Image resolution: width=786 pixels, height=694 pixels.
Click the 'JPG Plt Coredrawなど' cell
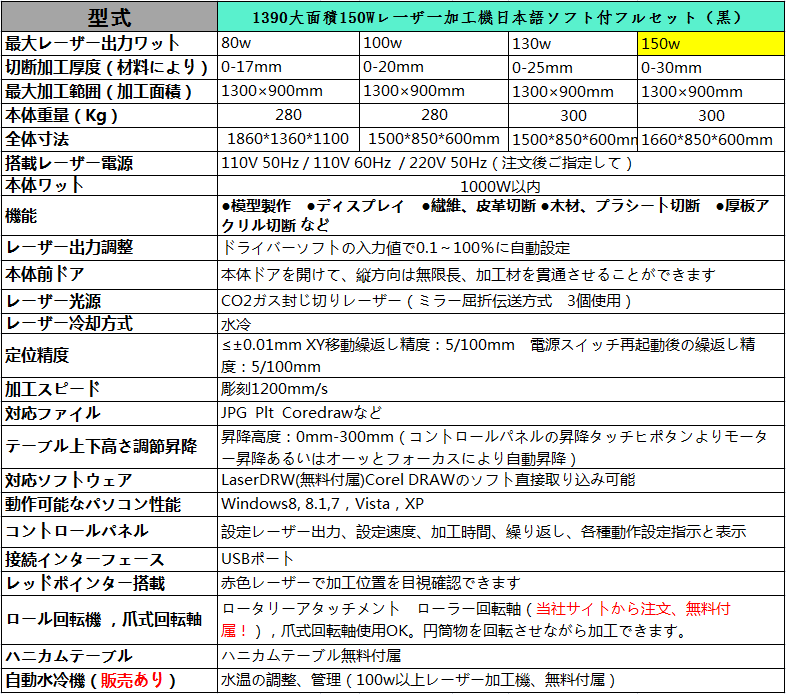pyautogui.click(x=500, y=413)
